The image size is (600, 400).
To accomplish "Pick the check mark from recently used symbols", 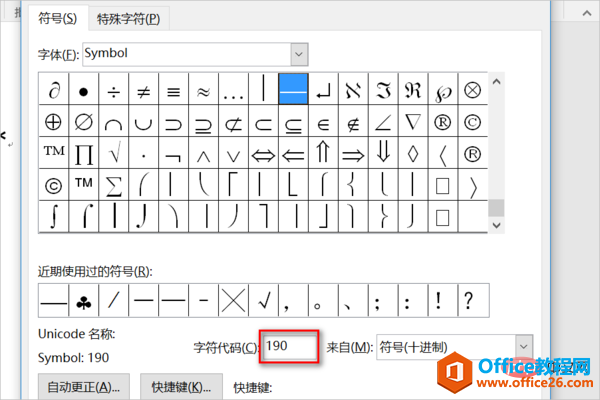I will click(x=263, y=300).
